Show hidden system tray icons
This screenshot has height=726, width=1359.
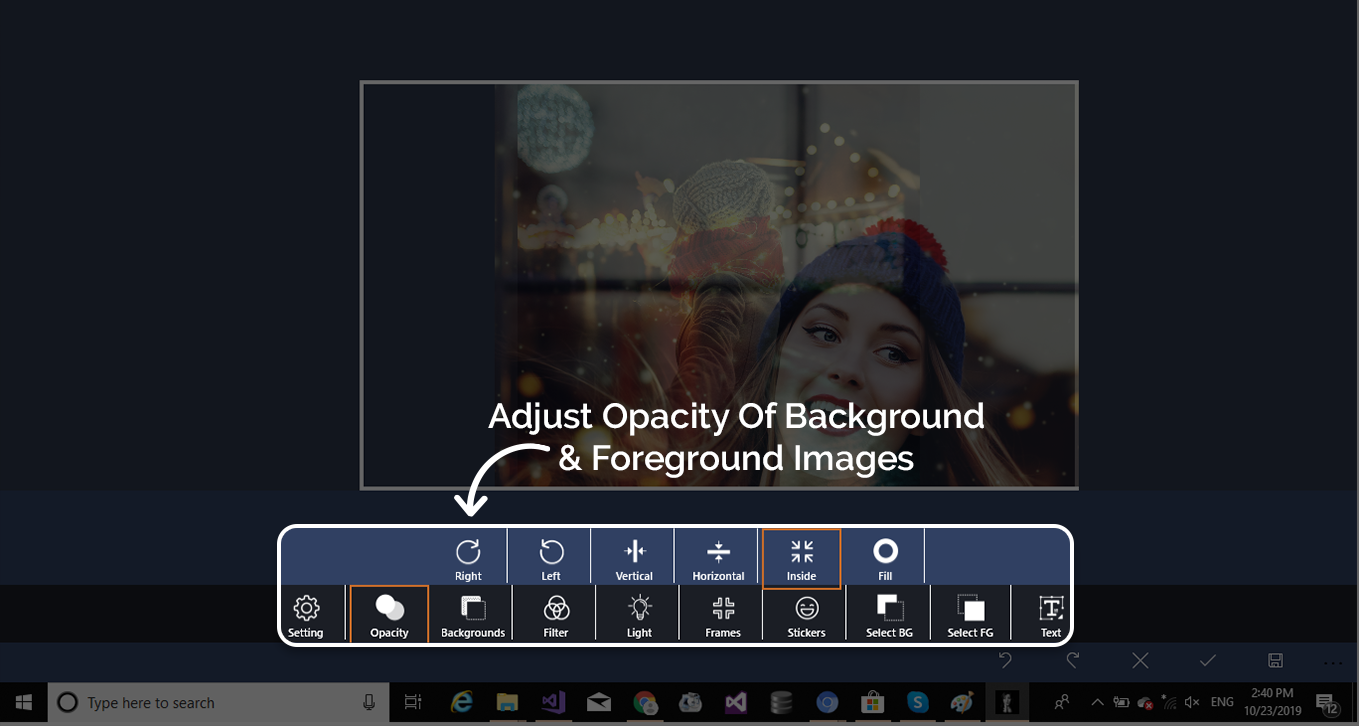point(1097,703)
